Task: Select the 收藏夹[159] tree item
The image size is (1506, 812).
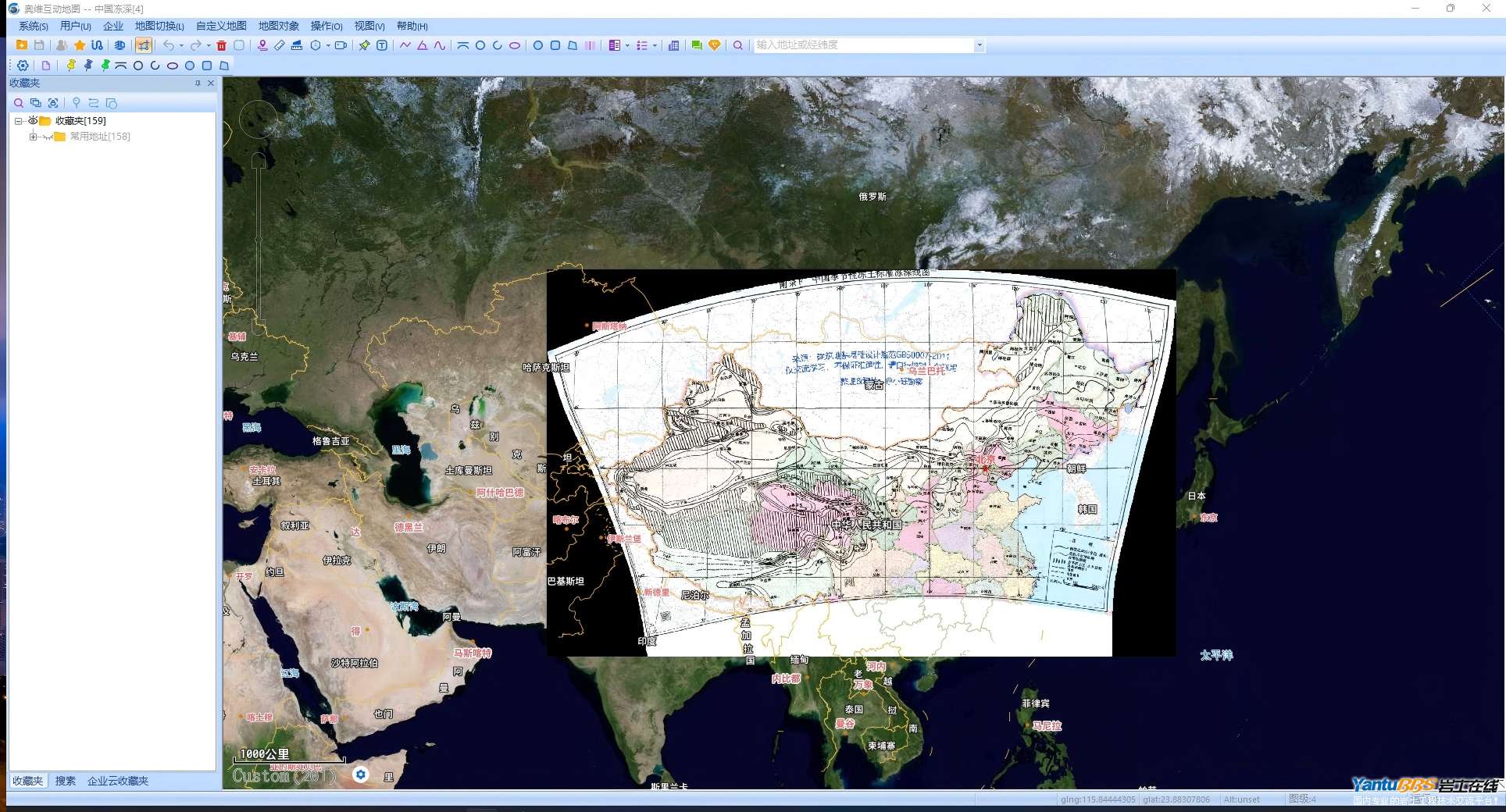Action: (x=80, y=121)
